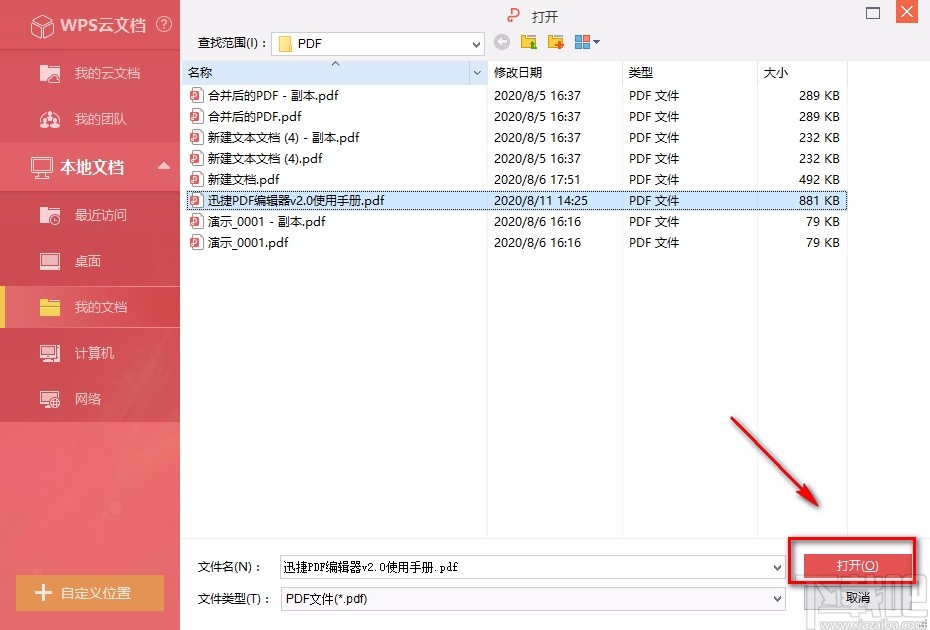
Task: Expand the 文件名 combo box arrow
Action: coord(779,566)
